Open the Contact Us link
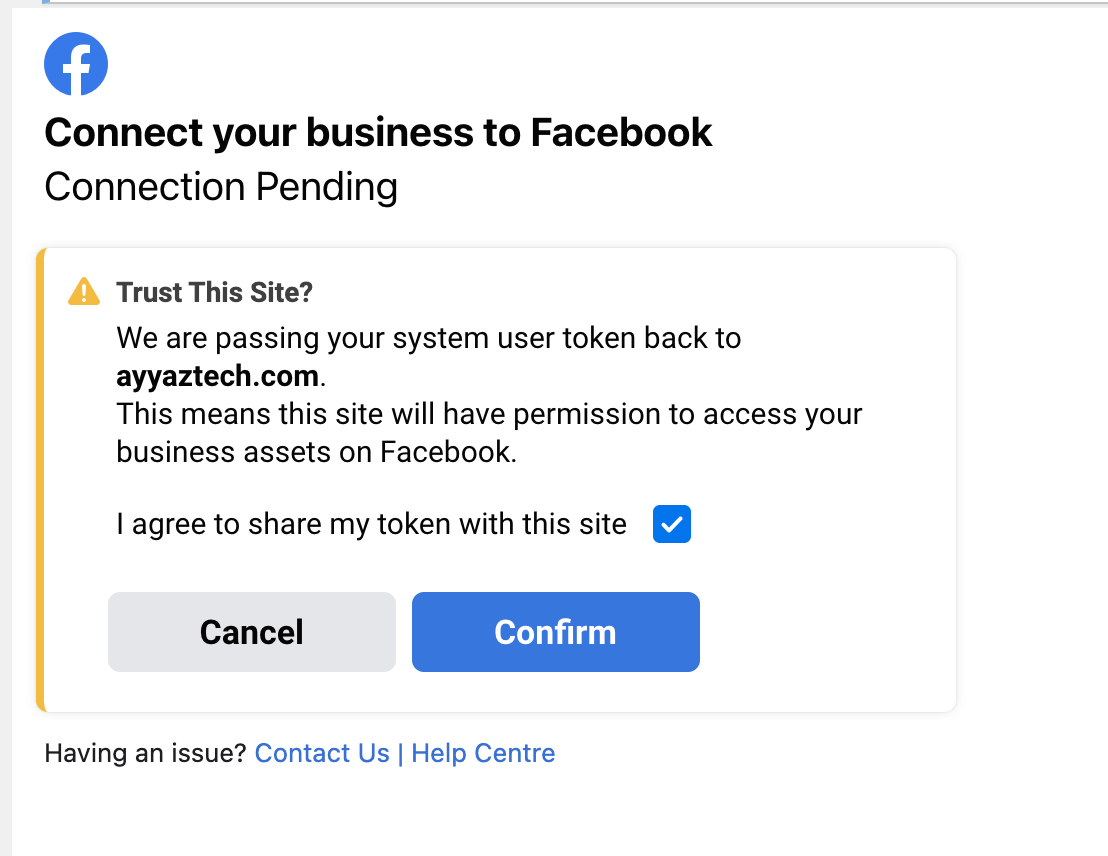Image resolution: width=1108 pixels, height=856 pixels. tap(322, 753)
